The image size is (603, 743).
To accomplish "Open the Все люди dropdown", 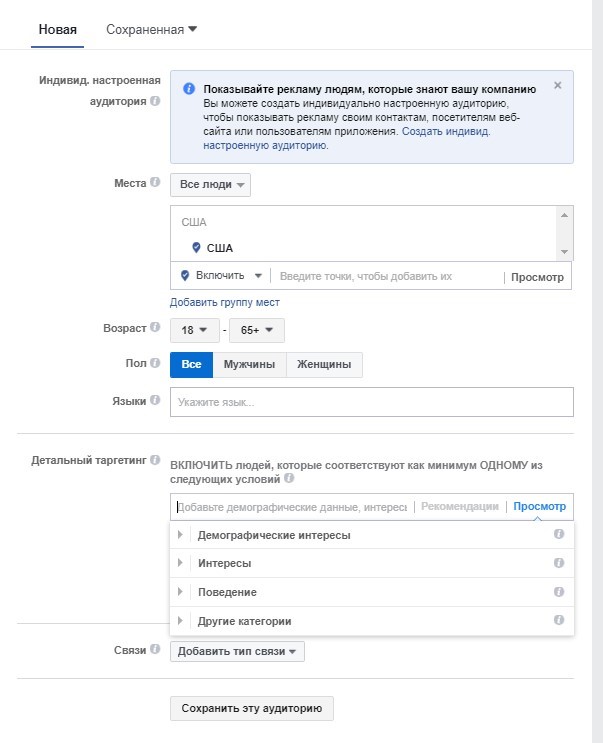I will point(210,185).
